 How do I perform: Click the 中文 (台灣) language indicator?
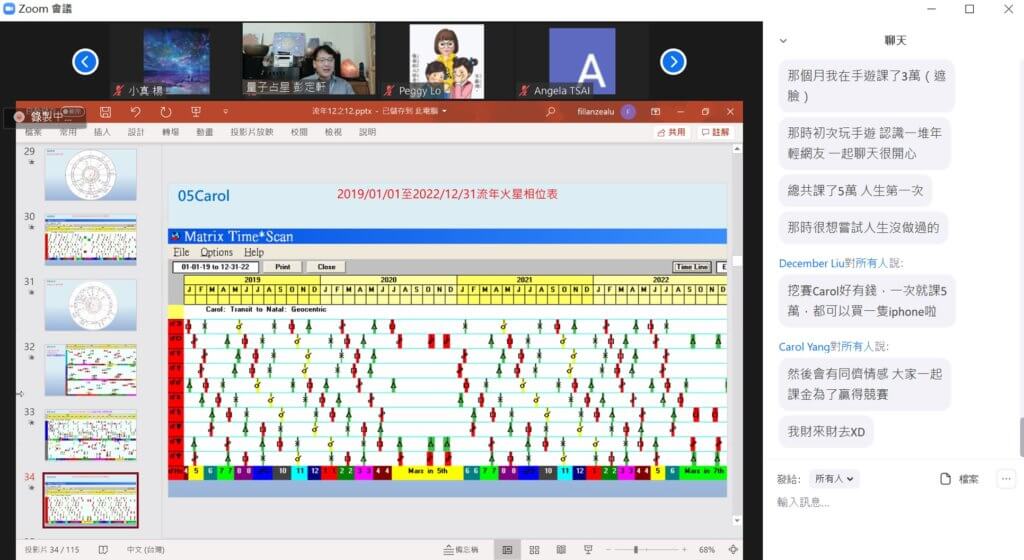pyautogui.click(x=146, y=550)
